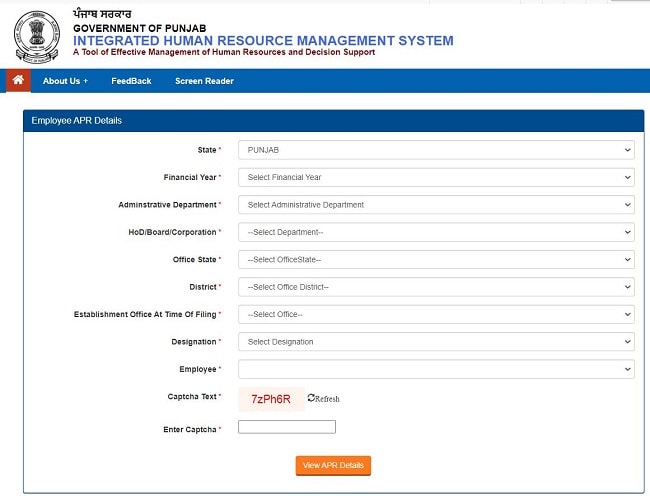Click the Government of Punjab emblem logo

[37, 37]
